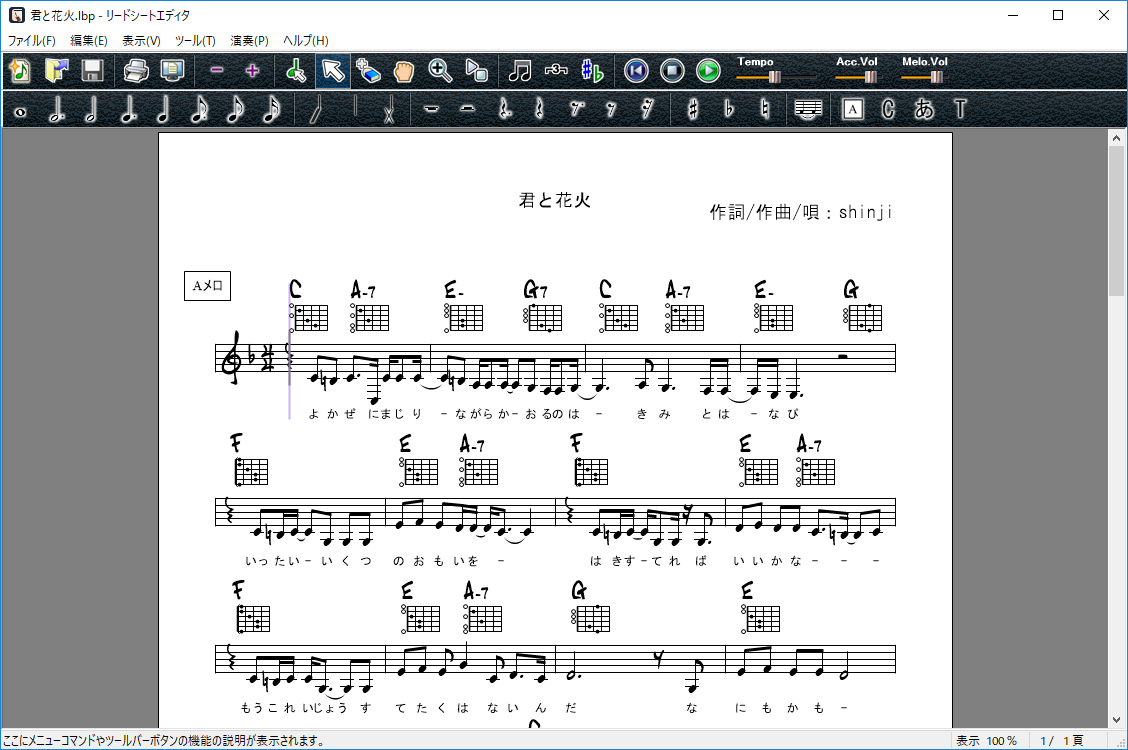Click the credit text 作詞/作曲/唄：shinji
The image size is (1128, 750).
(801, 212)
